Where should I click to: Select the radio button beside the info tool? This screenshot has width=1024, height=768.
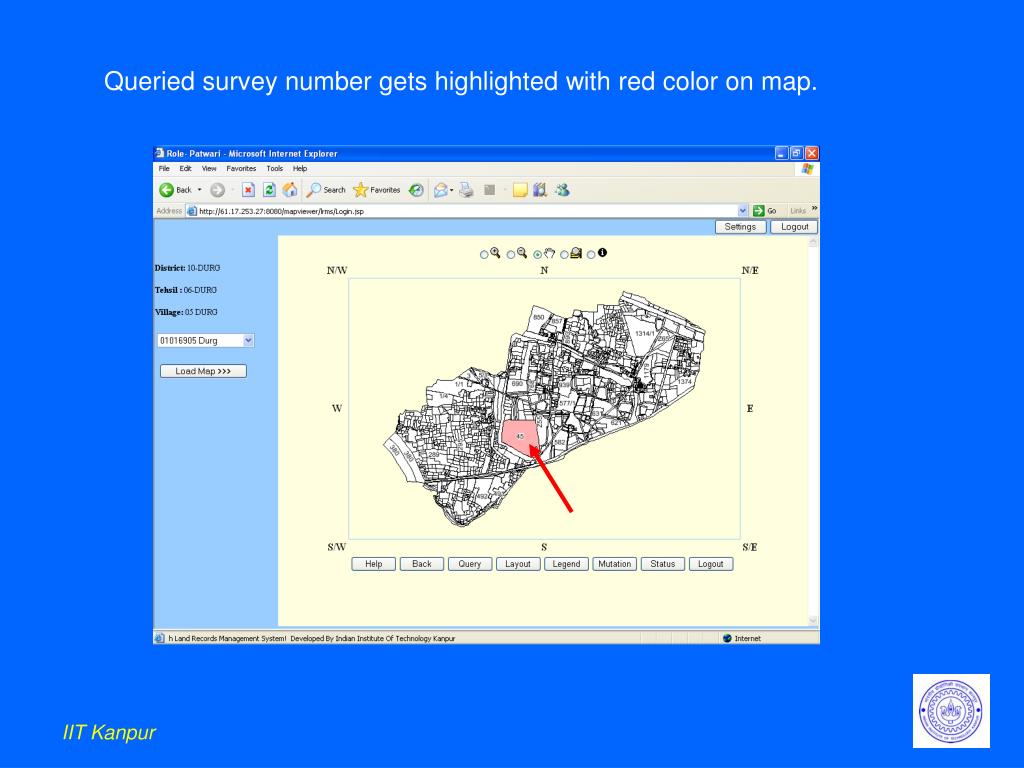pos(591,253)
